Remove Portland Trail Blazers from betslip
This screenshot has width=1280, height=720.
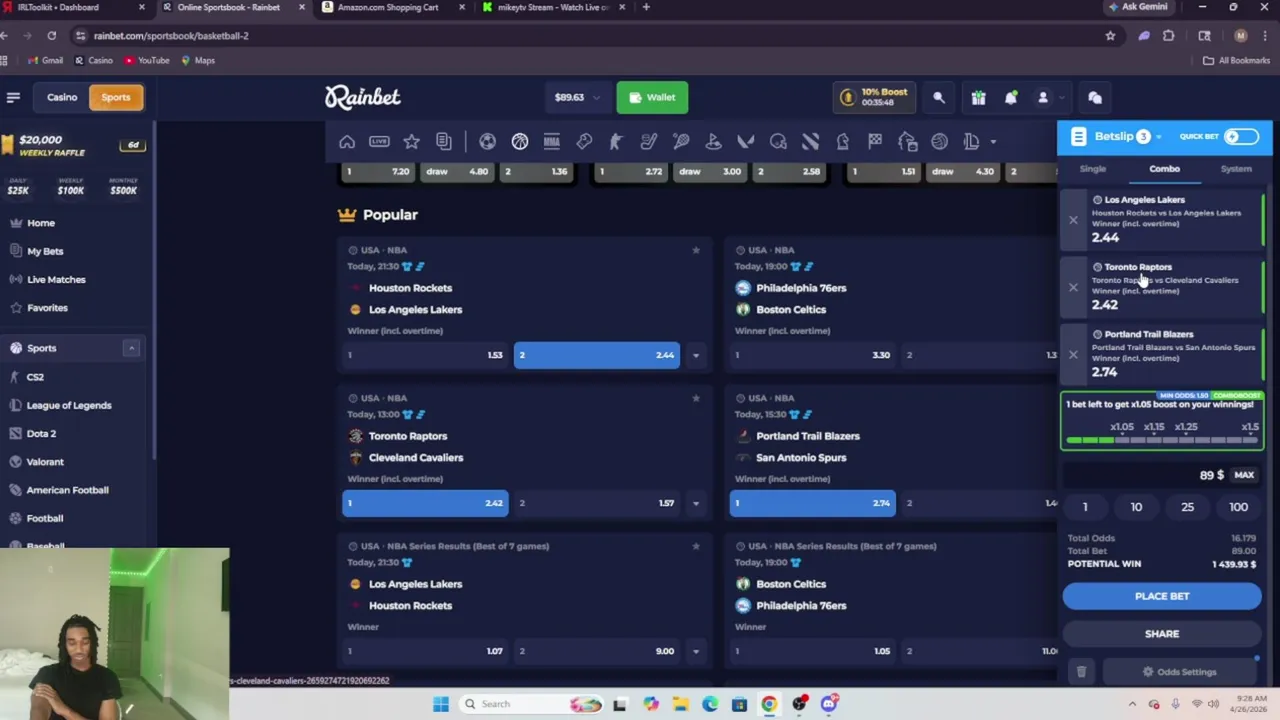pos(1073,354)
